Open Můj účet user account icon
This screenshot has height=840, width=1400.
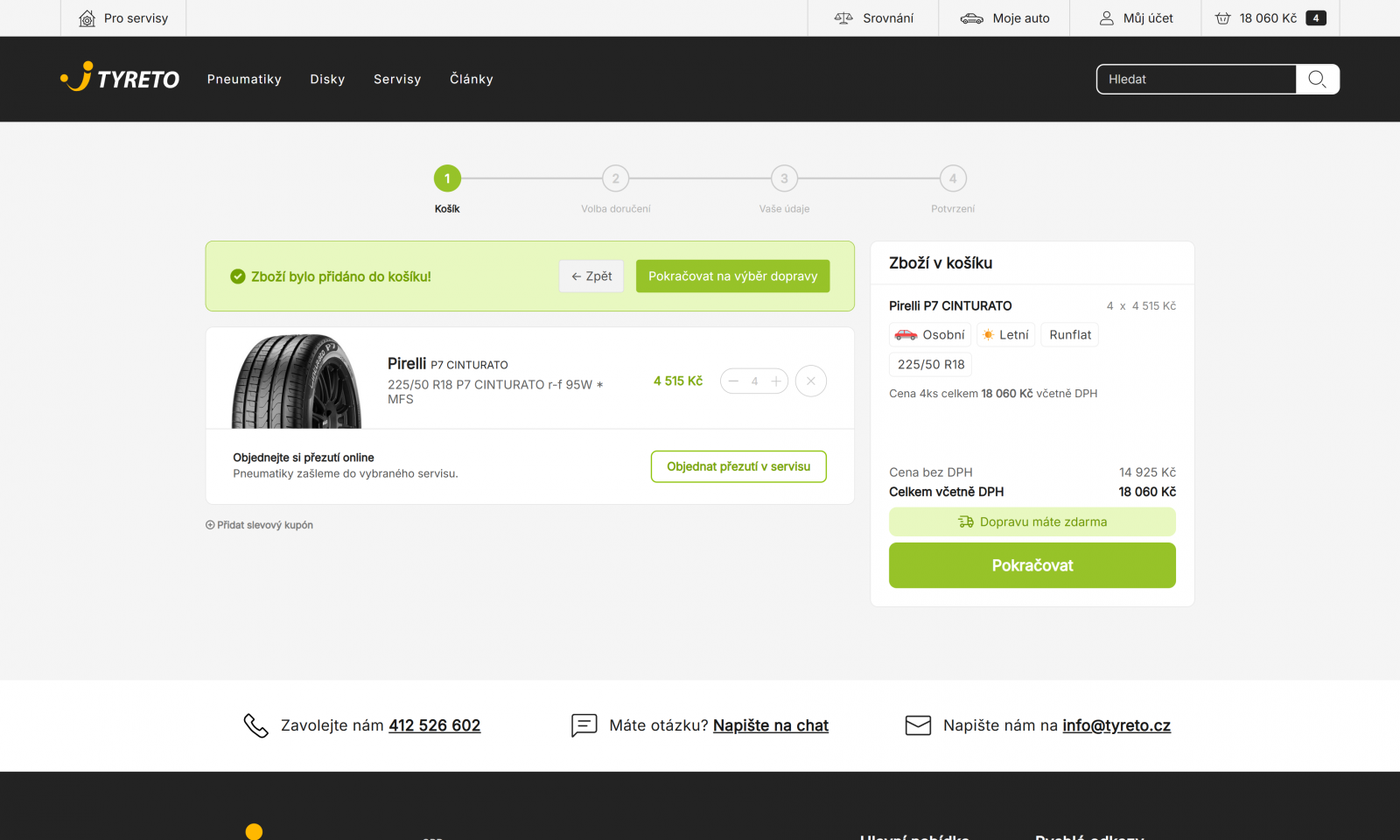(x=1107, y=18)
